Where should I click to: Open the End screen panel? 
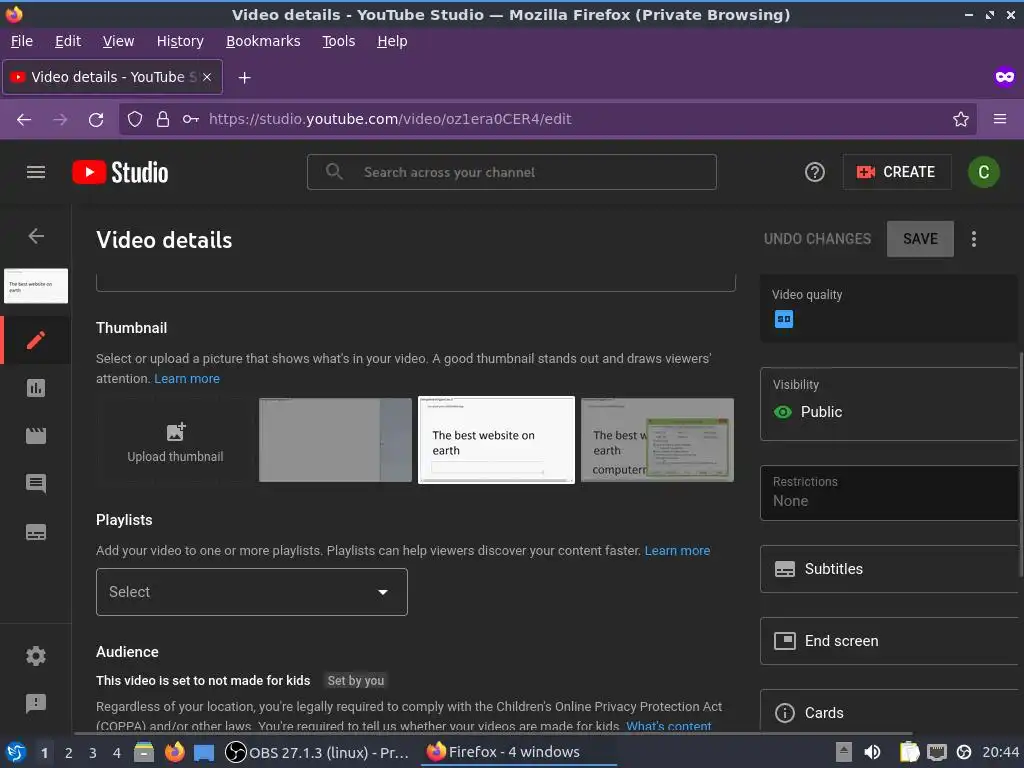[x=889, y=641]
